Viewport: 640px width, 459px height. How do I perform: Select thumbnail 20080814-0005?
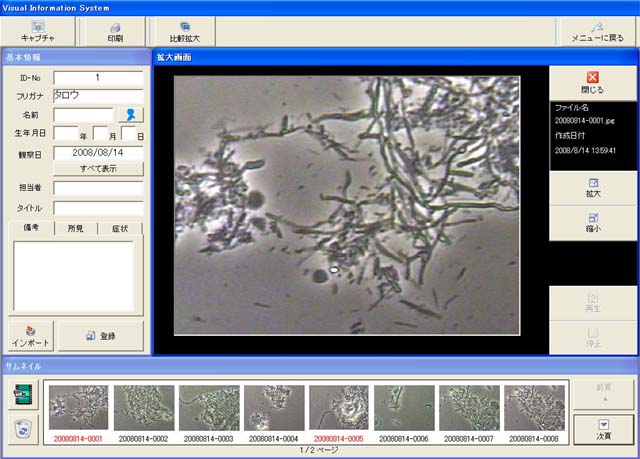[338, 412]
